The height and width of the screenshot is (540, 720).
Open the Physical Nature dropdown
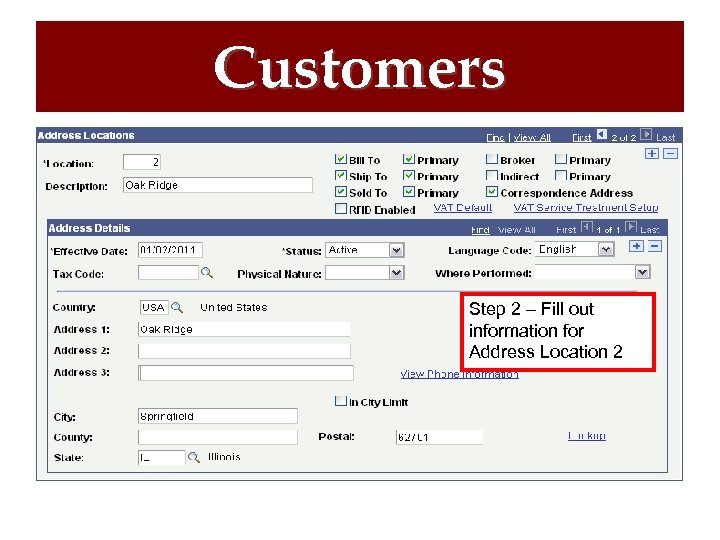(396, 273)
